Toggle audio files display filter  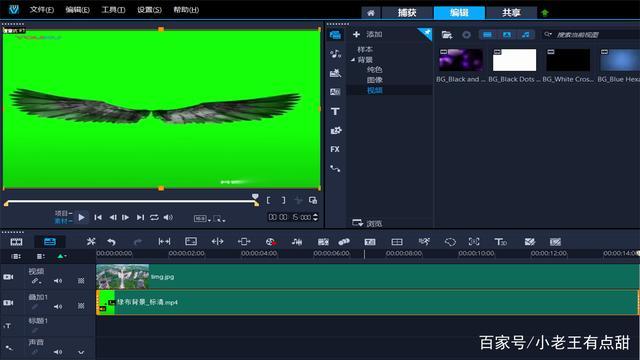[526, 35]
